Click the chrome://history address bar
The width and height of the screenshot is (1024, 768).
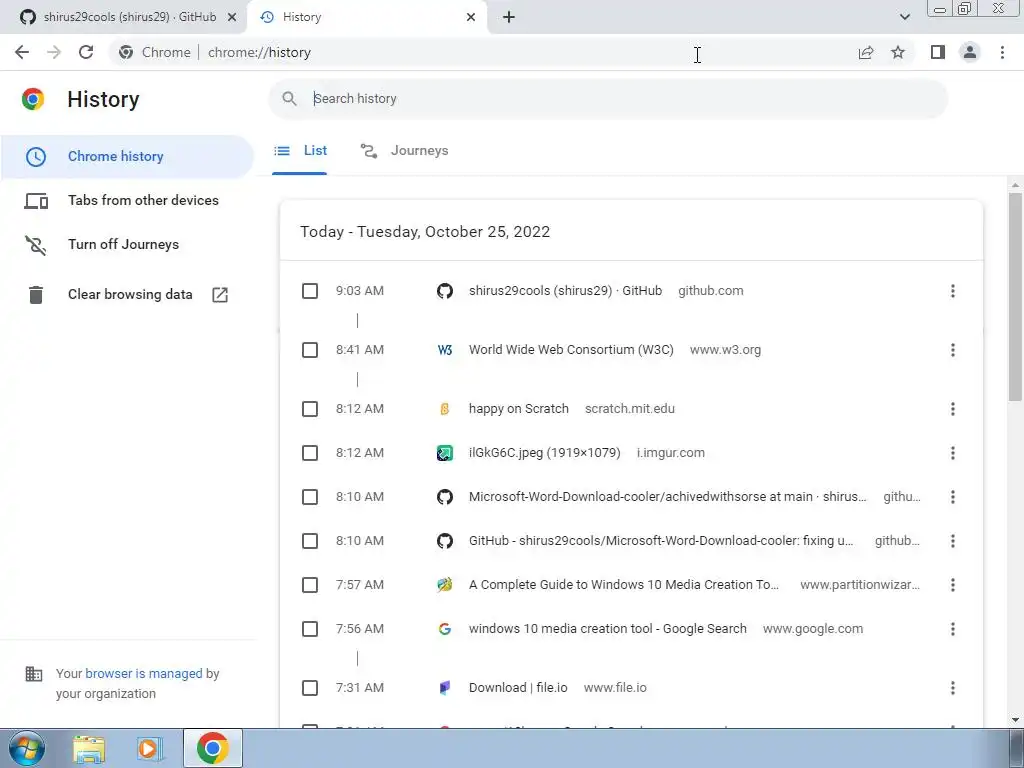[x=483, y=52]
